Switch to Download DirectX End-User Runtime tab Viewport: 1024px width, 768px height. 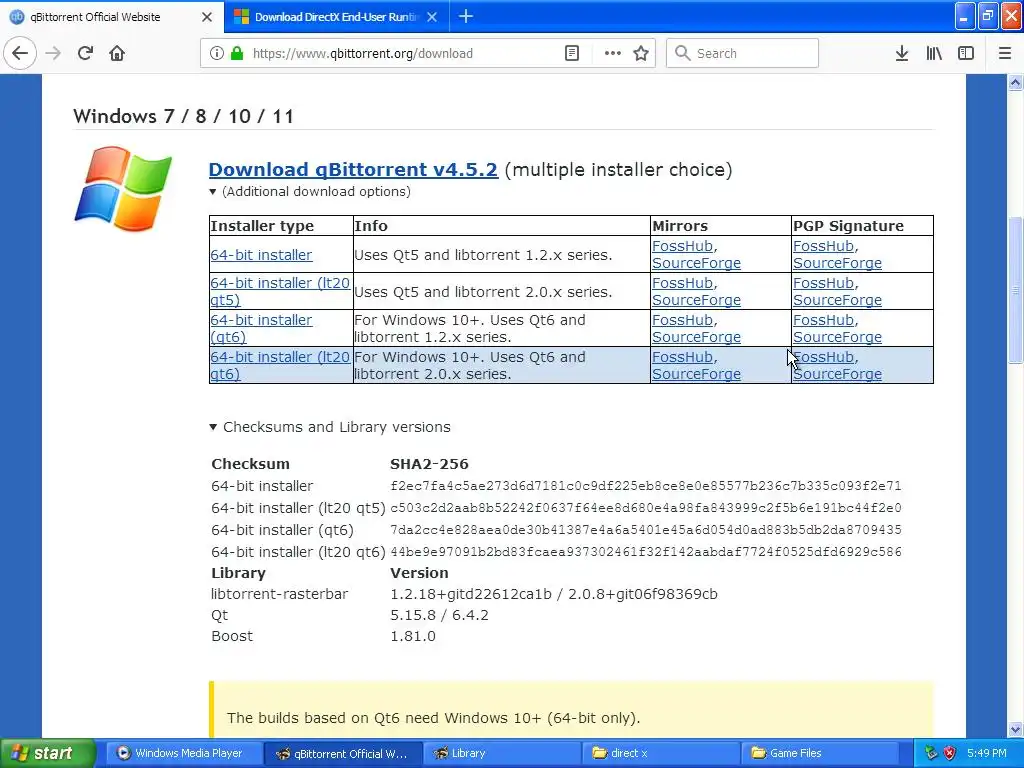tap(336, 17)
